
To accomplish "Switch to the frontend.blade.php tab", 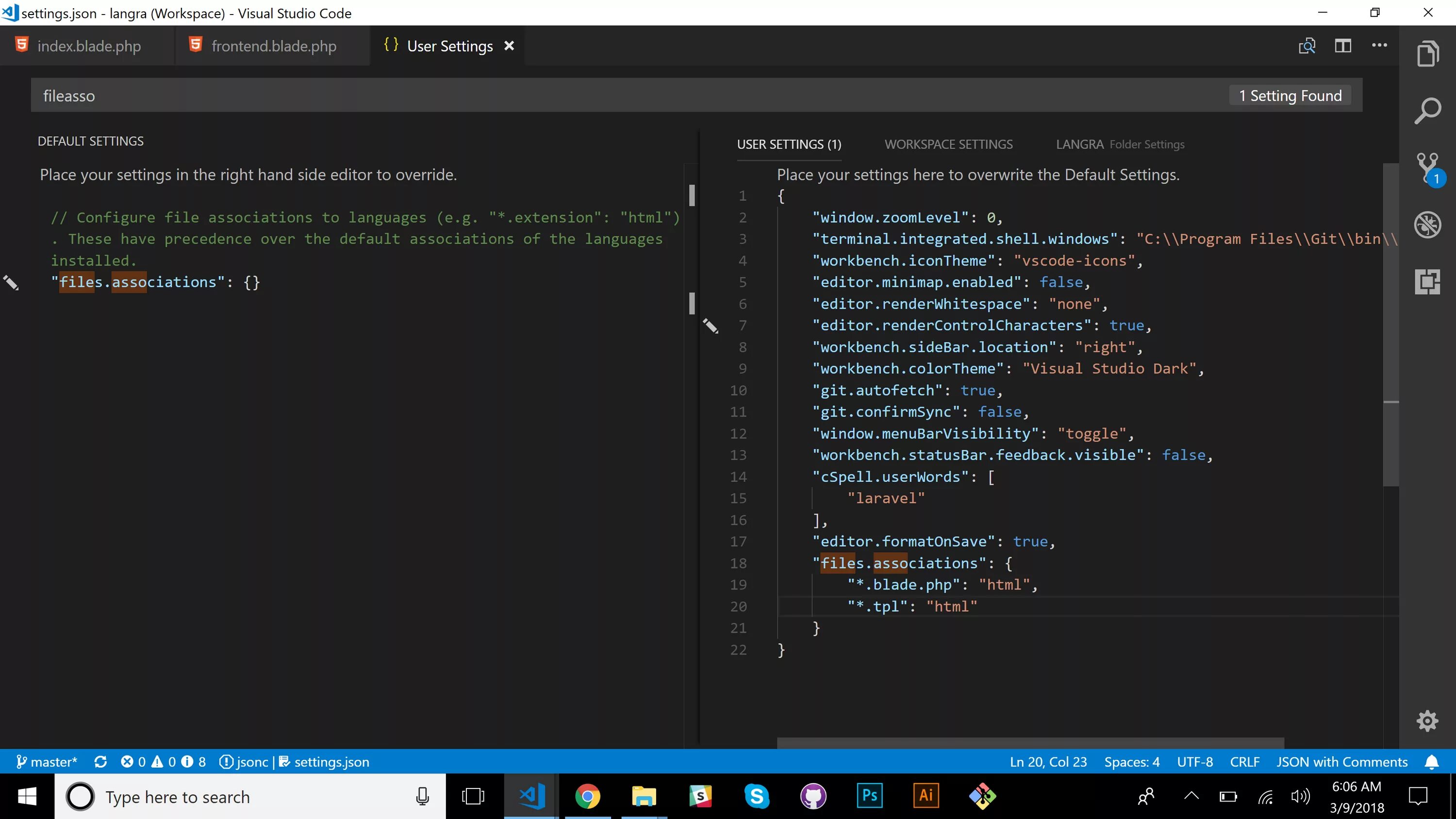I will tap(272, 46).
